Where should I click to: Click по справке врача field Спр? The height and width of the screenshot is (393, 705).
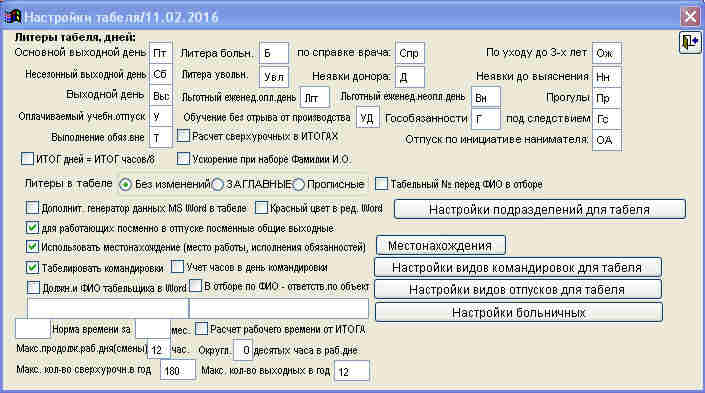(x=410, y=53)
